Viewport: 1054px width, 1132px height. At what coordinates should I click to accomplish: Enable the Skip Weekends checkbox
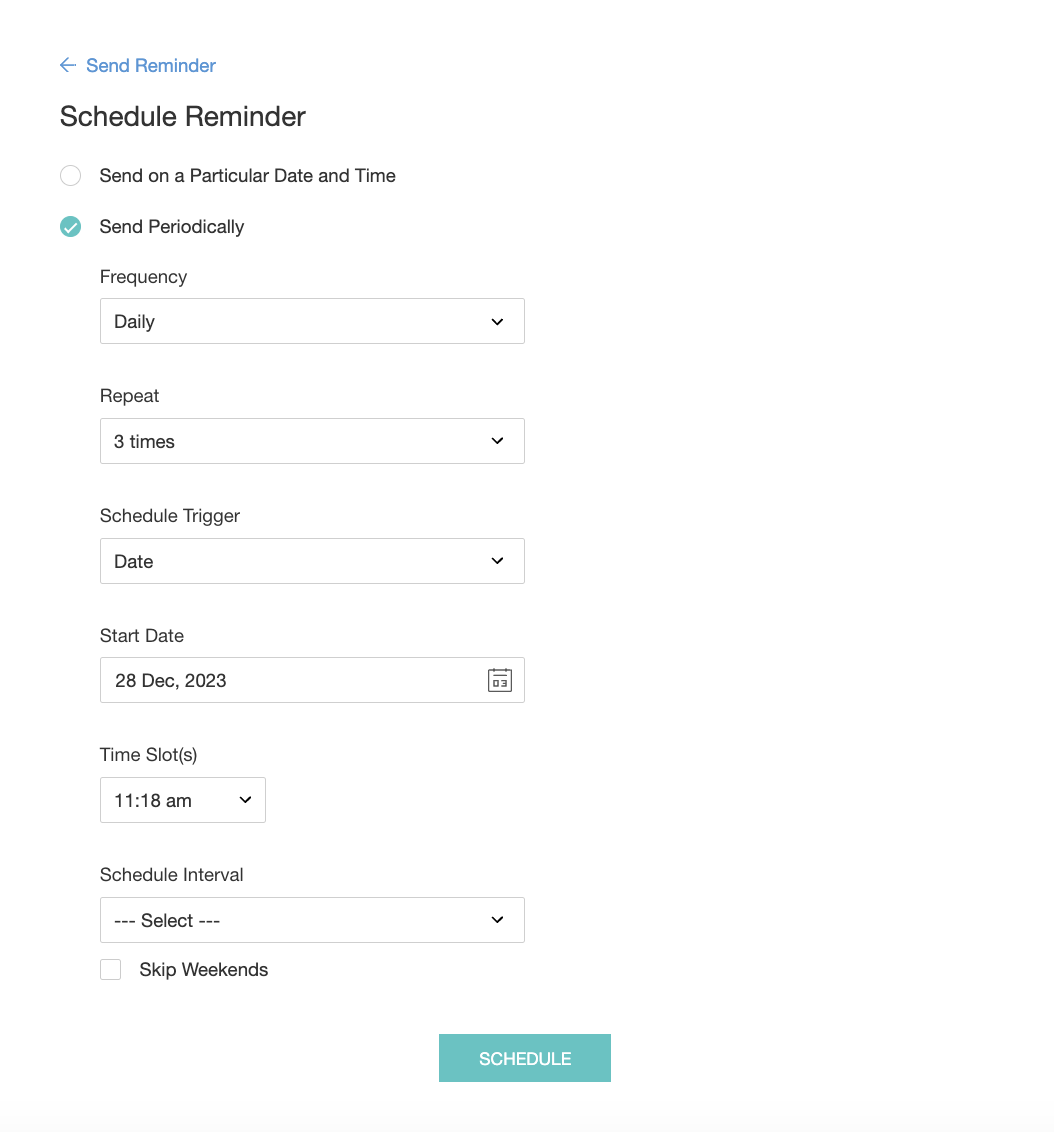coord(110,970)
